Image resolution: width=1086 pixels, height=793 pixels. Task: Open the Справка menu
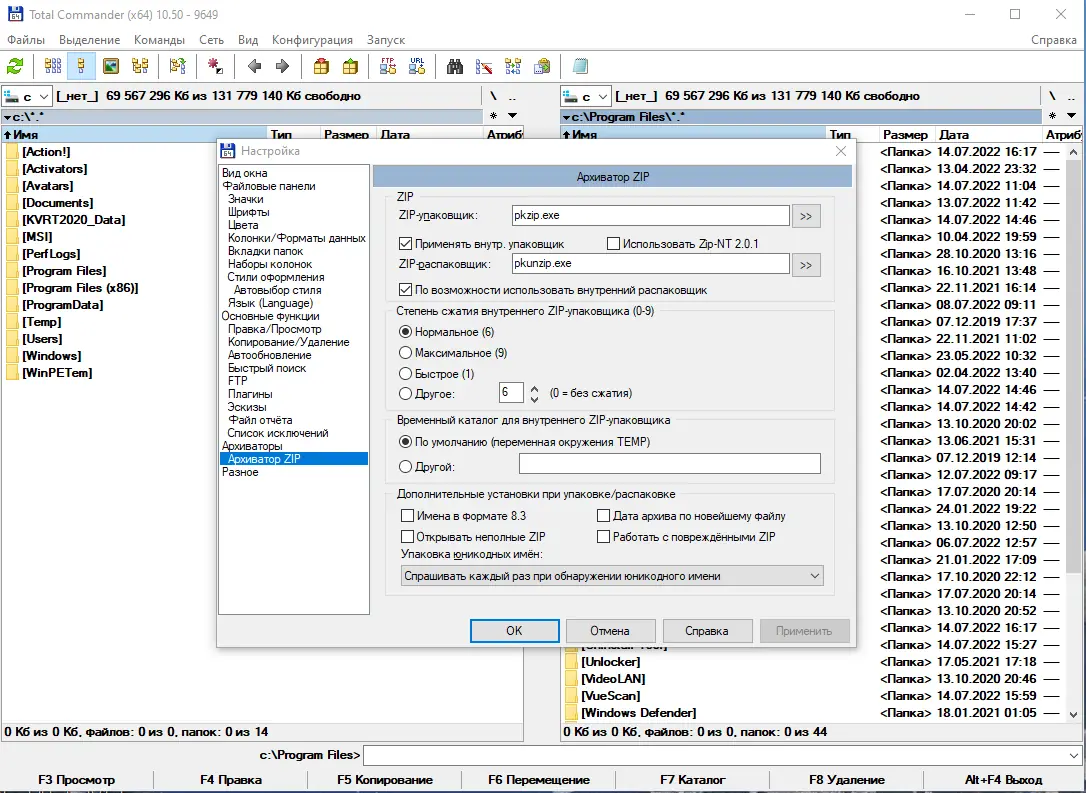tap(1053, 39)
